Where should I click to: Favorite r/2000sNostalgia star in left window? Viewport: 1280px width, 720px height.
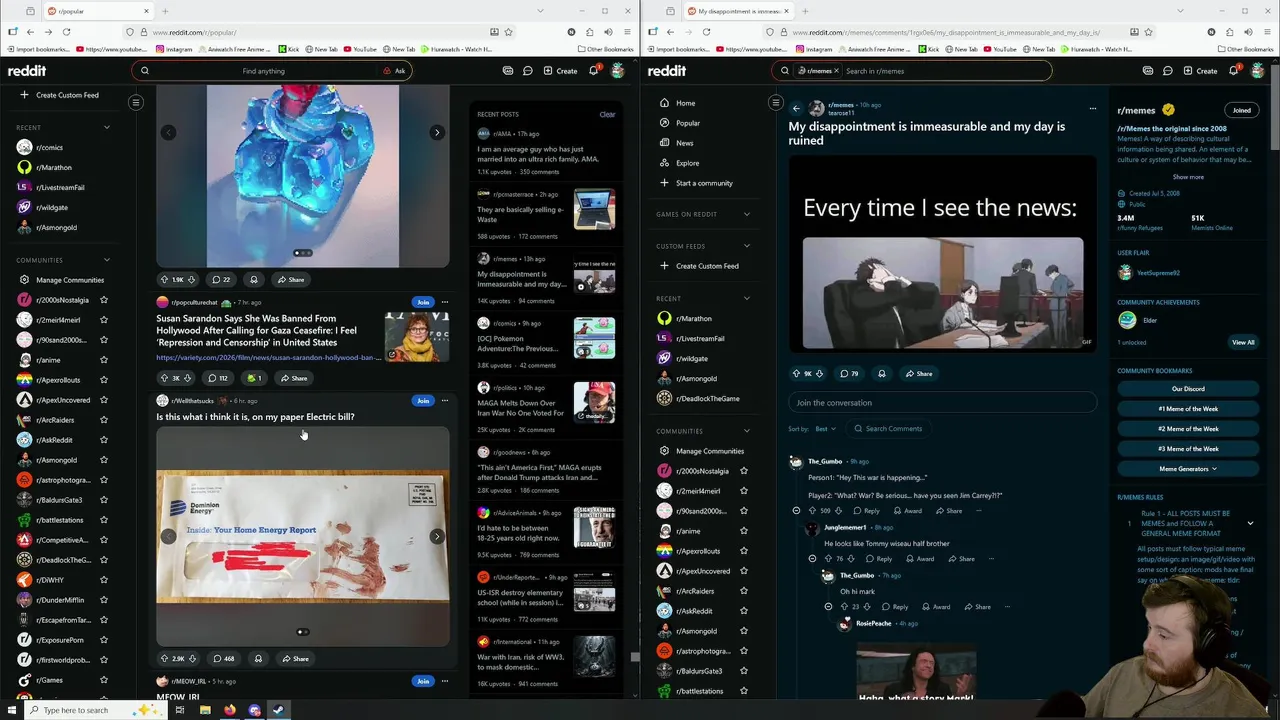104,300
